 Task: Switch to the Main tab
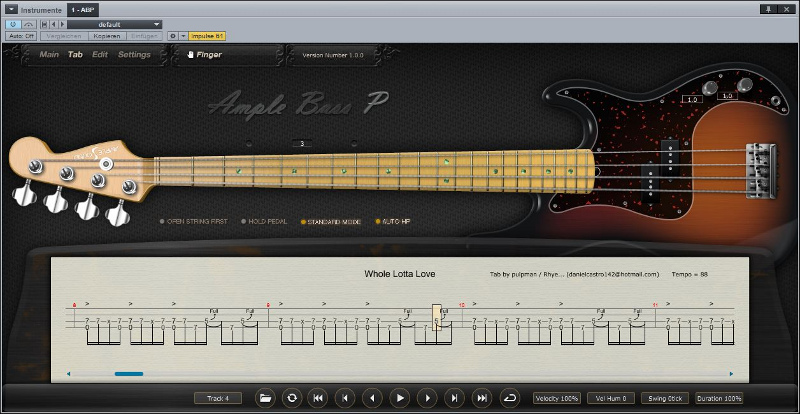click(x=49, y=54)
